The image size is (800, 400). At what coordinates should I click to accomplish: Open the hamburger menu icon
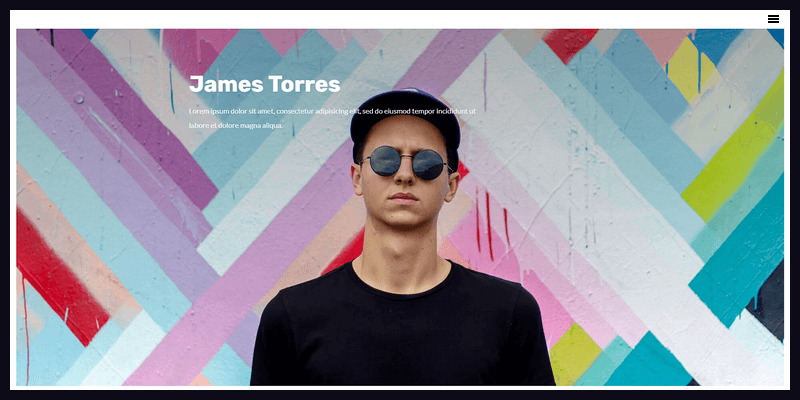(773, 19)
